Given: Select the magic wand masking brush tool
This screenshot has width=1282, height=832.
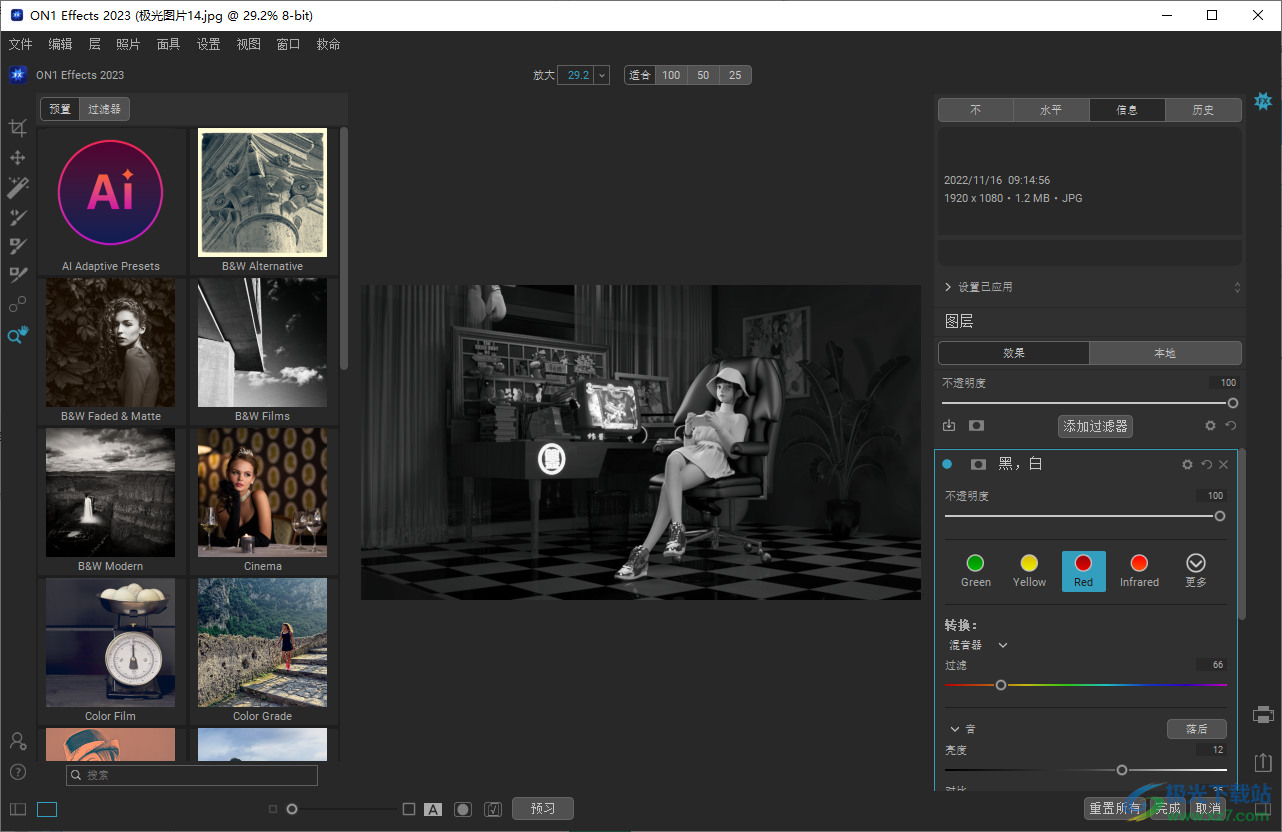Looking at the screenshot, I should [x=18, y=187].
